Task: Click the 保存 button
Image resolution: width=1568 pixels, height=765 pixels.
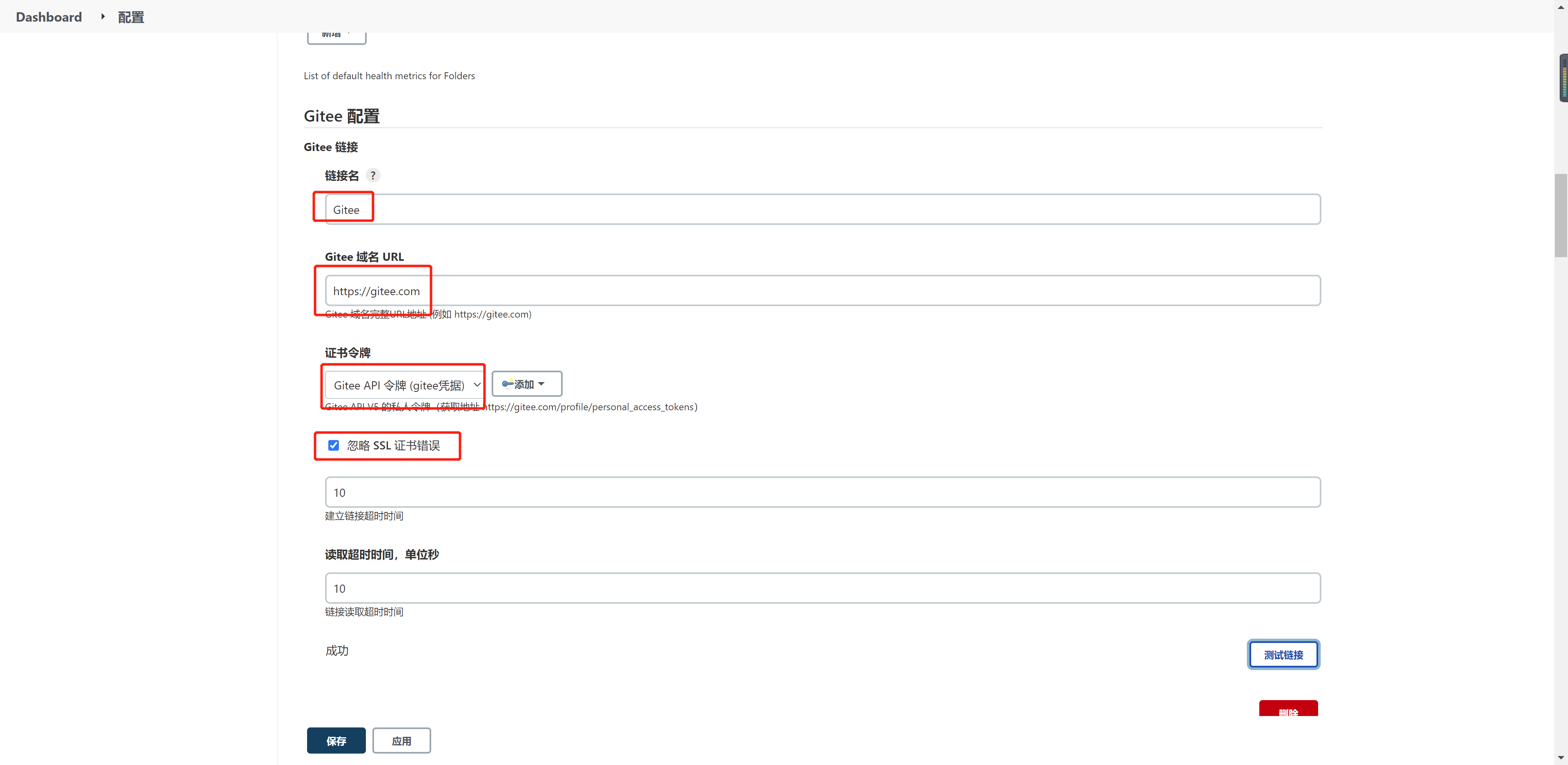Action: tap(336, 741)
